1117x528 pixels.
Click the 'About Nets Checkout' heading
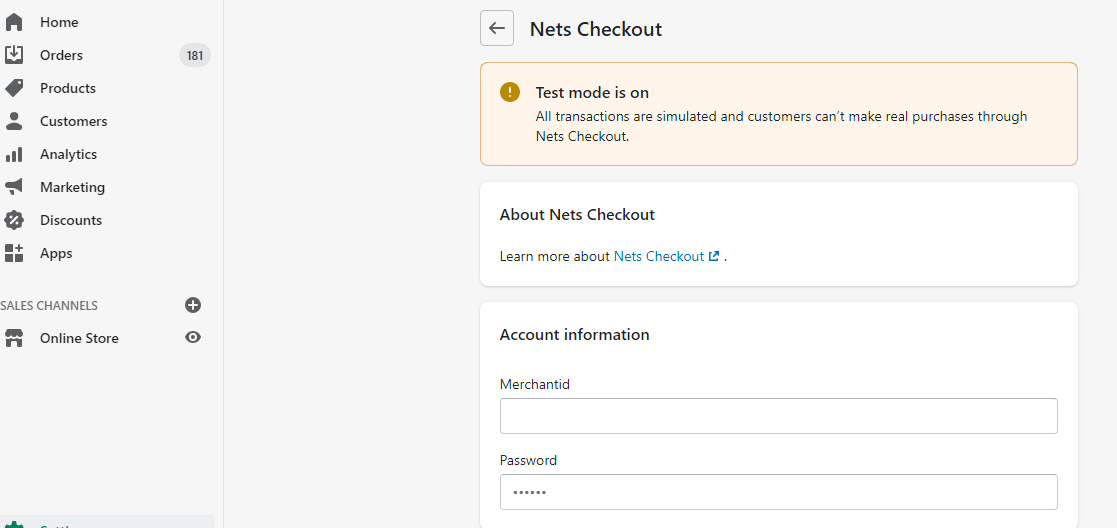tap(577, 214)
